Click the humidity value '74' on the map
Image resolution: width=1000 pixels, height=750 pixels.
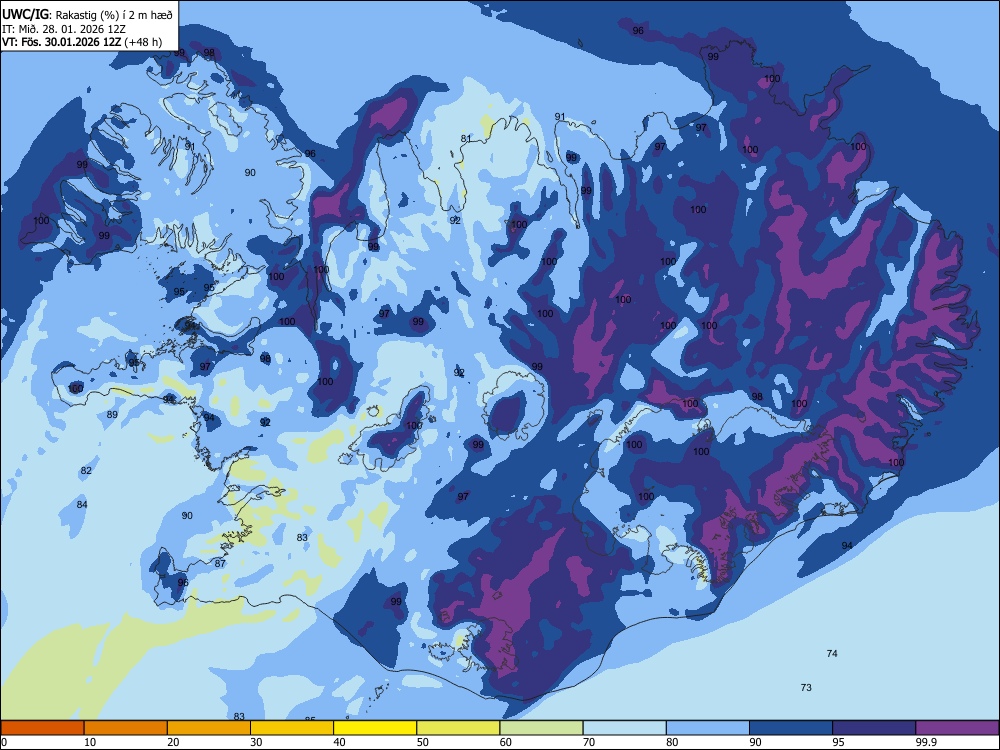(832, 654)
